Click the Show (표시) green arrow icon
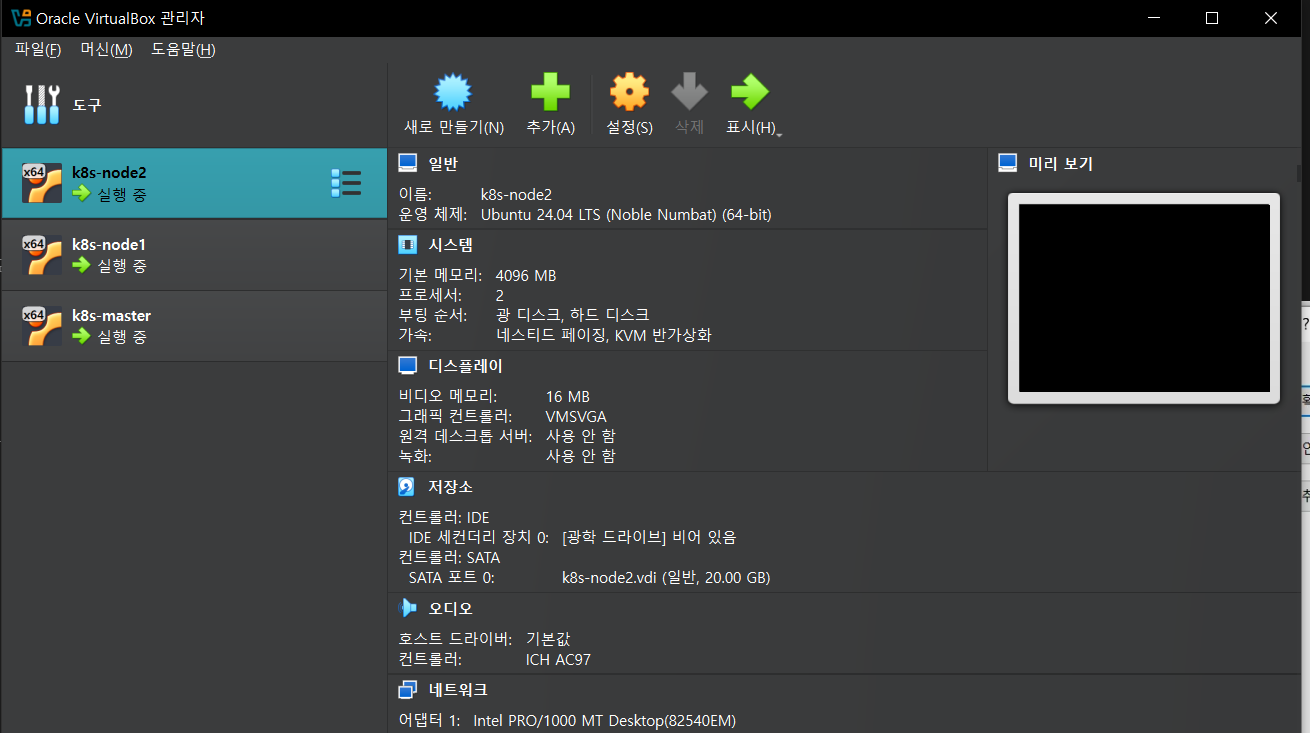Screen dimensions: 1310x733 749,92
